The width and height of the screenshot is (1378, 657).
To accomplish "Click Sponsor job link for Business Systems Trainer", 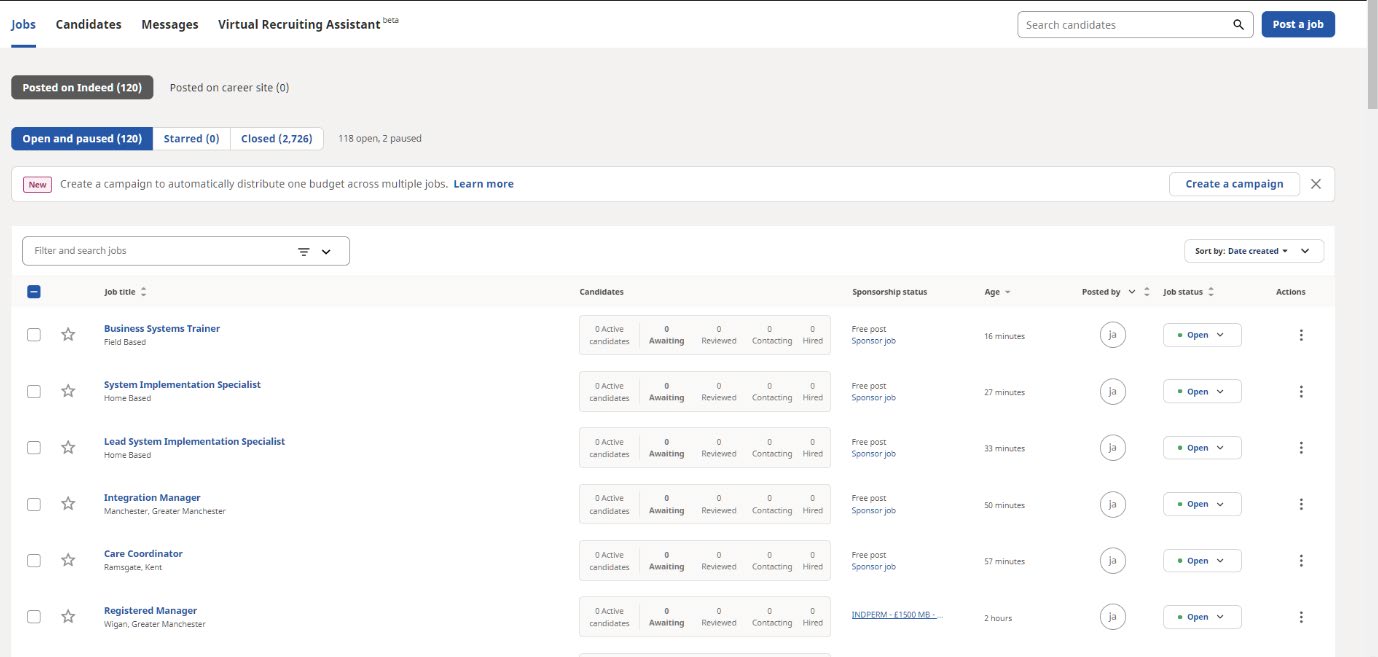I will coord(873,341).
